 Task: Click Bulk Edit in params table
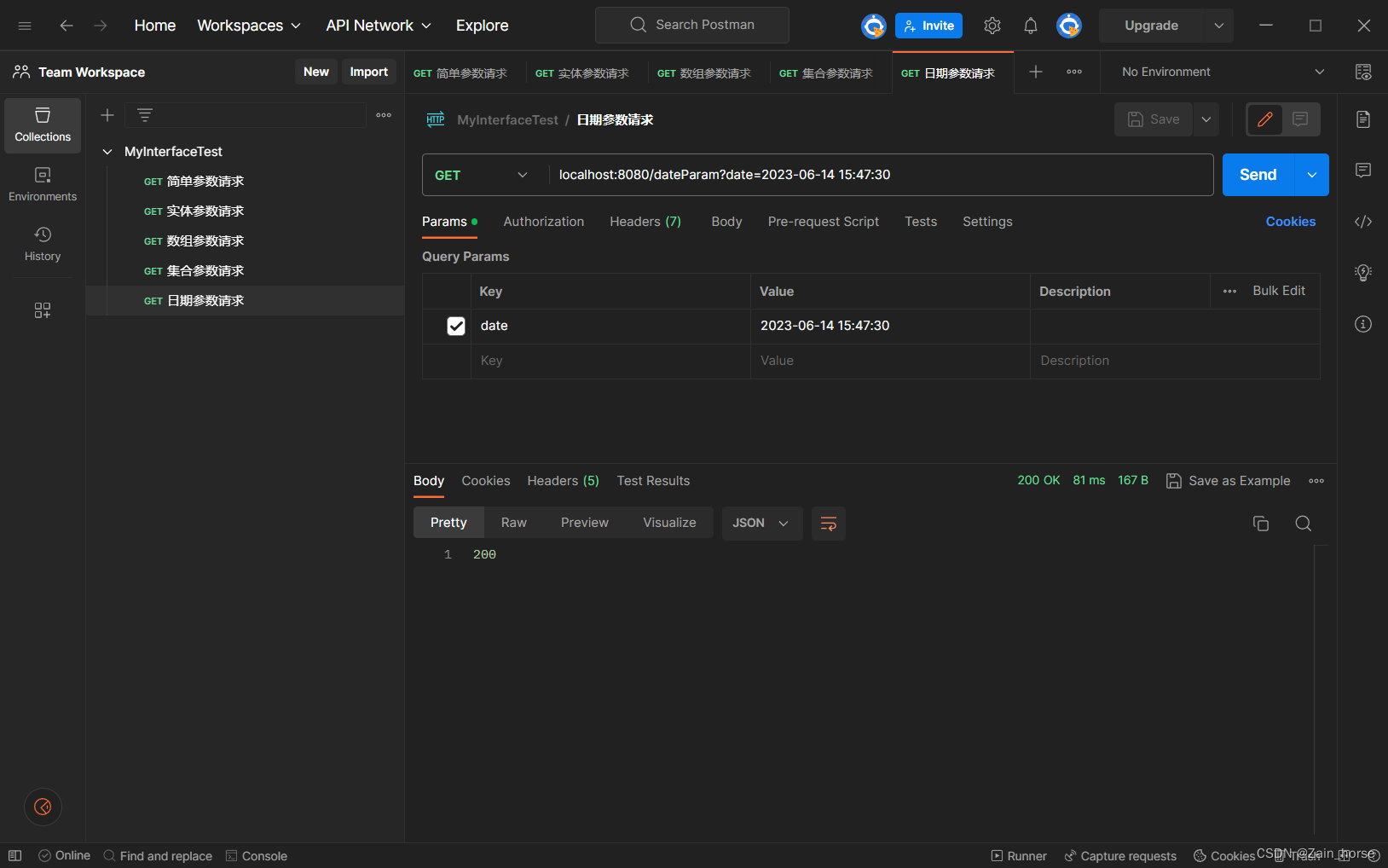(x=1279, y=291)
